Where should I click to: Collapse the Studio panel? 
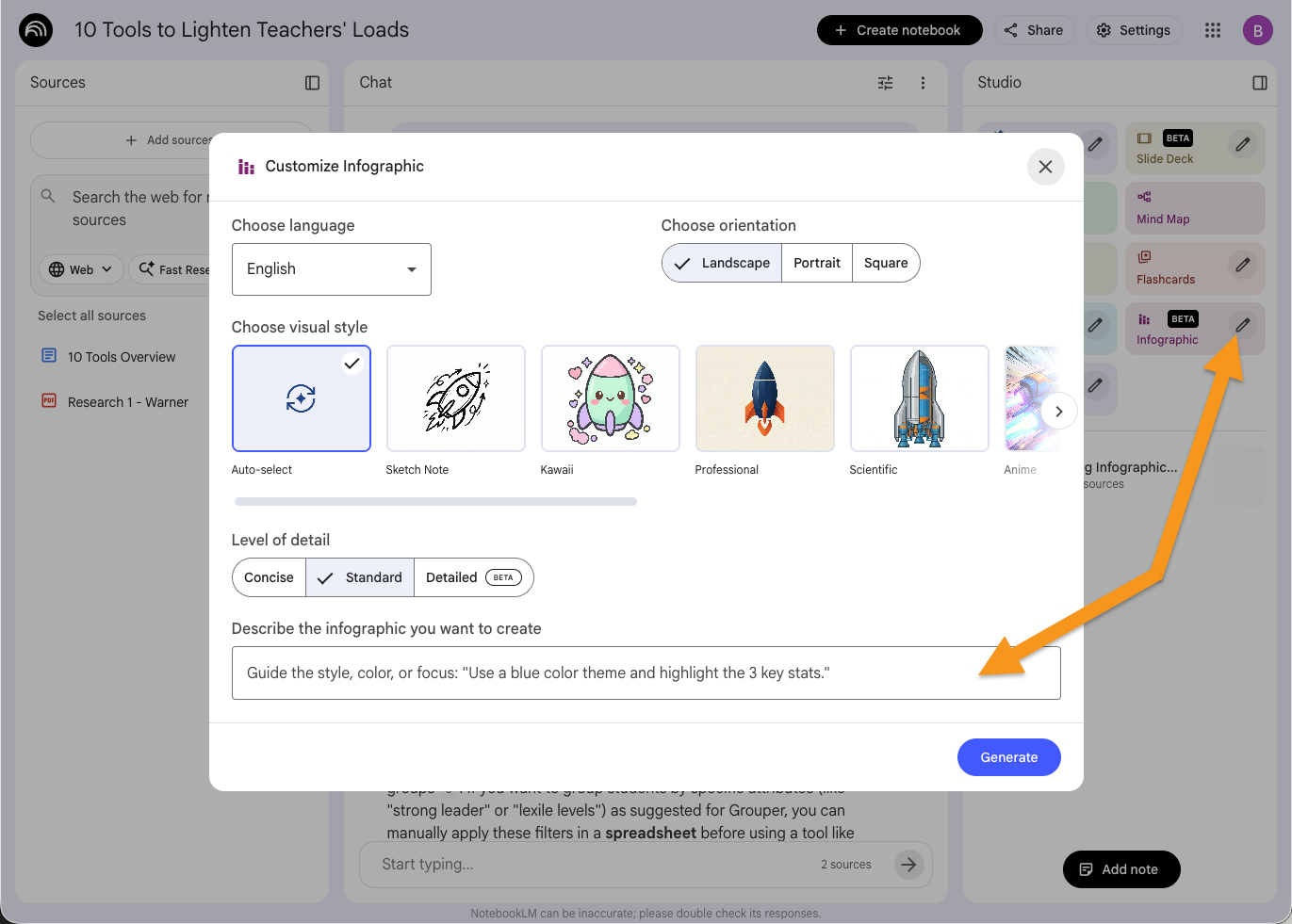point(1259,83)
